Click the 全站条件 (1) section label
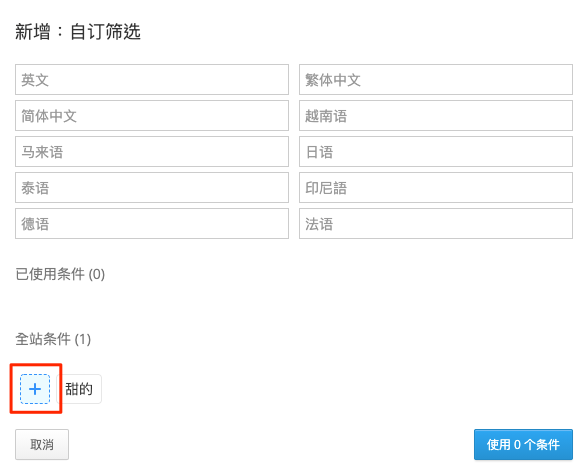 coord(53,339)
